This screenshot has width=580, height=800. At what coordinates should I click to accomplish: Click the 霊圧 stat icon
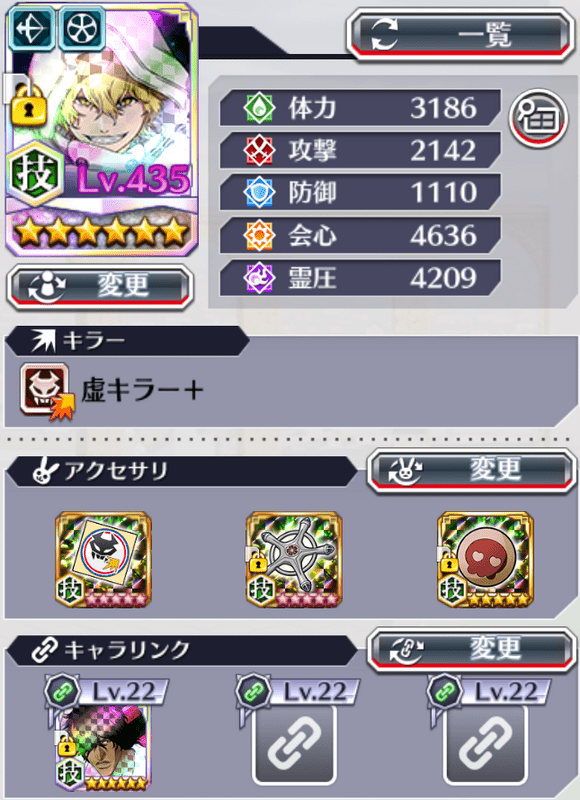point(259,278)
